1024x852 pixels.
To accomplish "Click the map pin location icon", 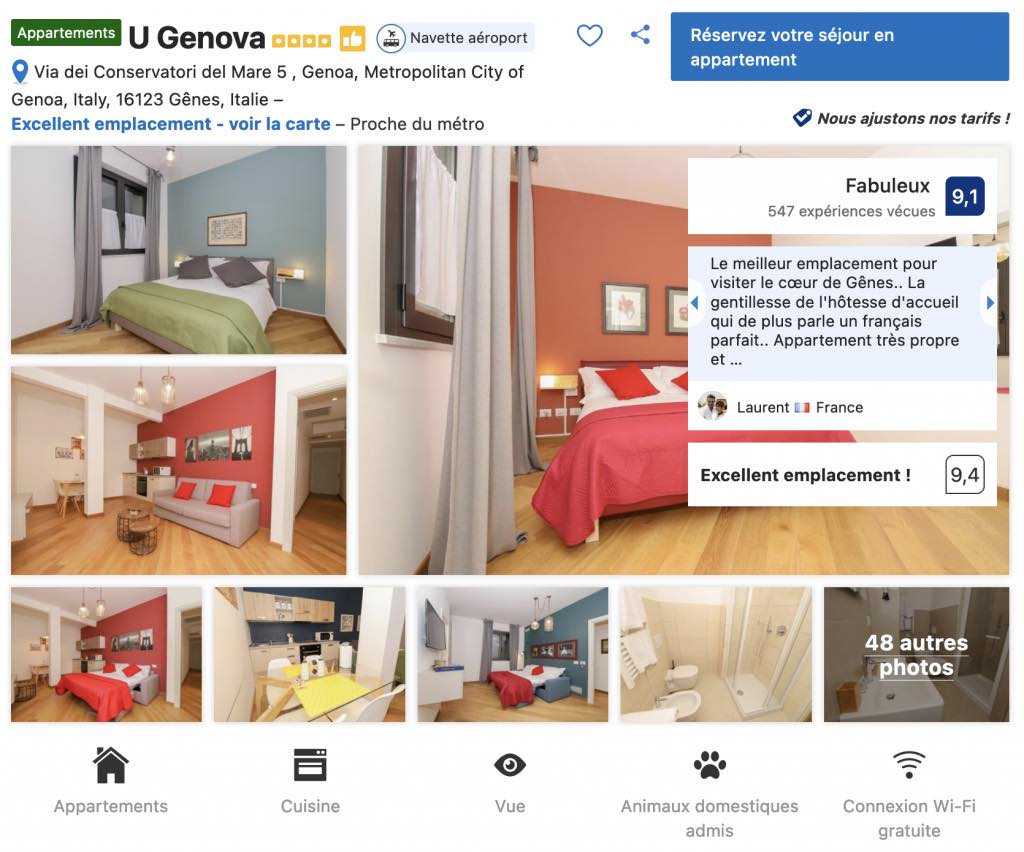I will 20,72.
